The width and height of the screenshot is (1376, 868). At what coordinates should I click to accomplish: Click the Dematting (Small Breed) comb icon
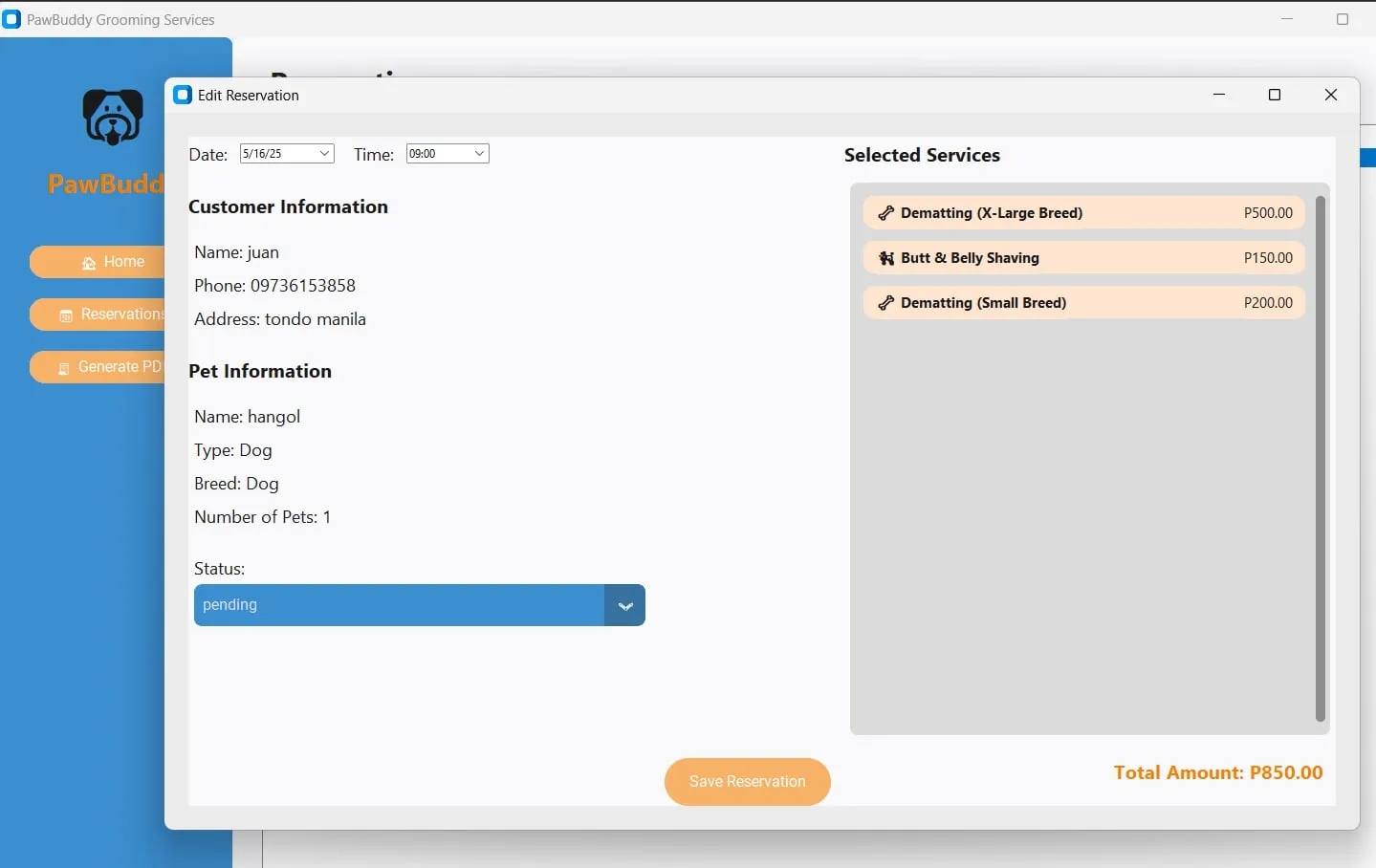point(886,303)
